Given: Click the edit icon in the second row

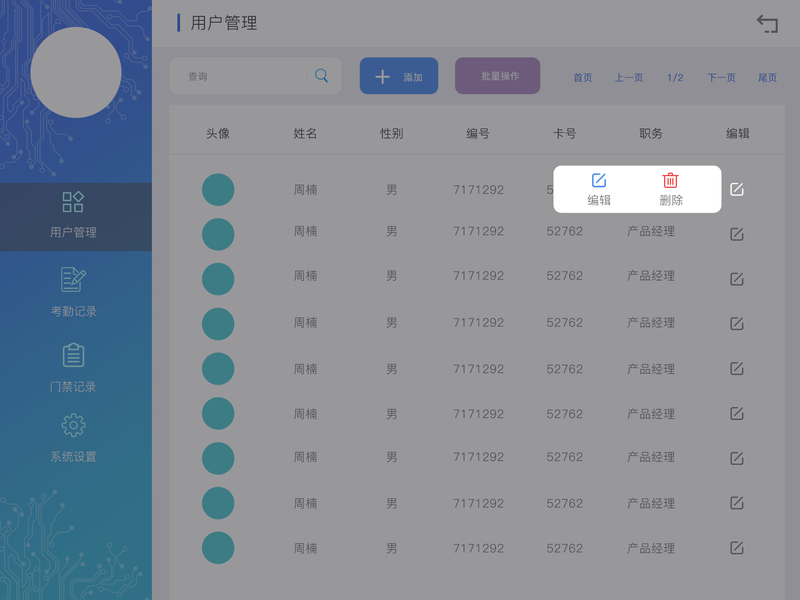Looking at the screenshot, I should (737, 234).
